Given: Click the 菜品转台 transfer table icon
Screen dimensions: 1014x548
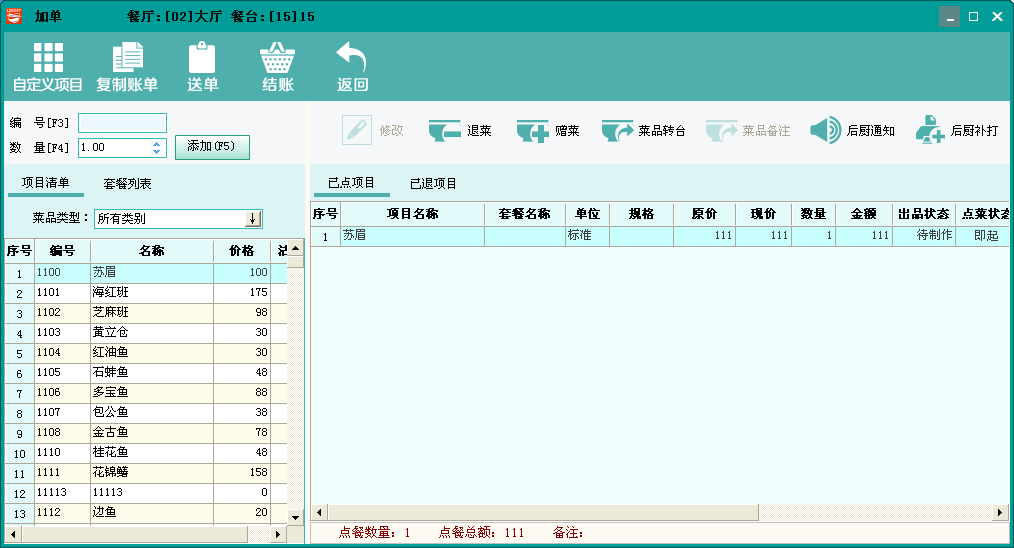Looking at the screenshot, I should tap(617, 131).
